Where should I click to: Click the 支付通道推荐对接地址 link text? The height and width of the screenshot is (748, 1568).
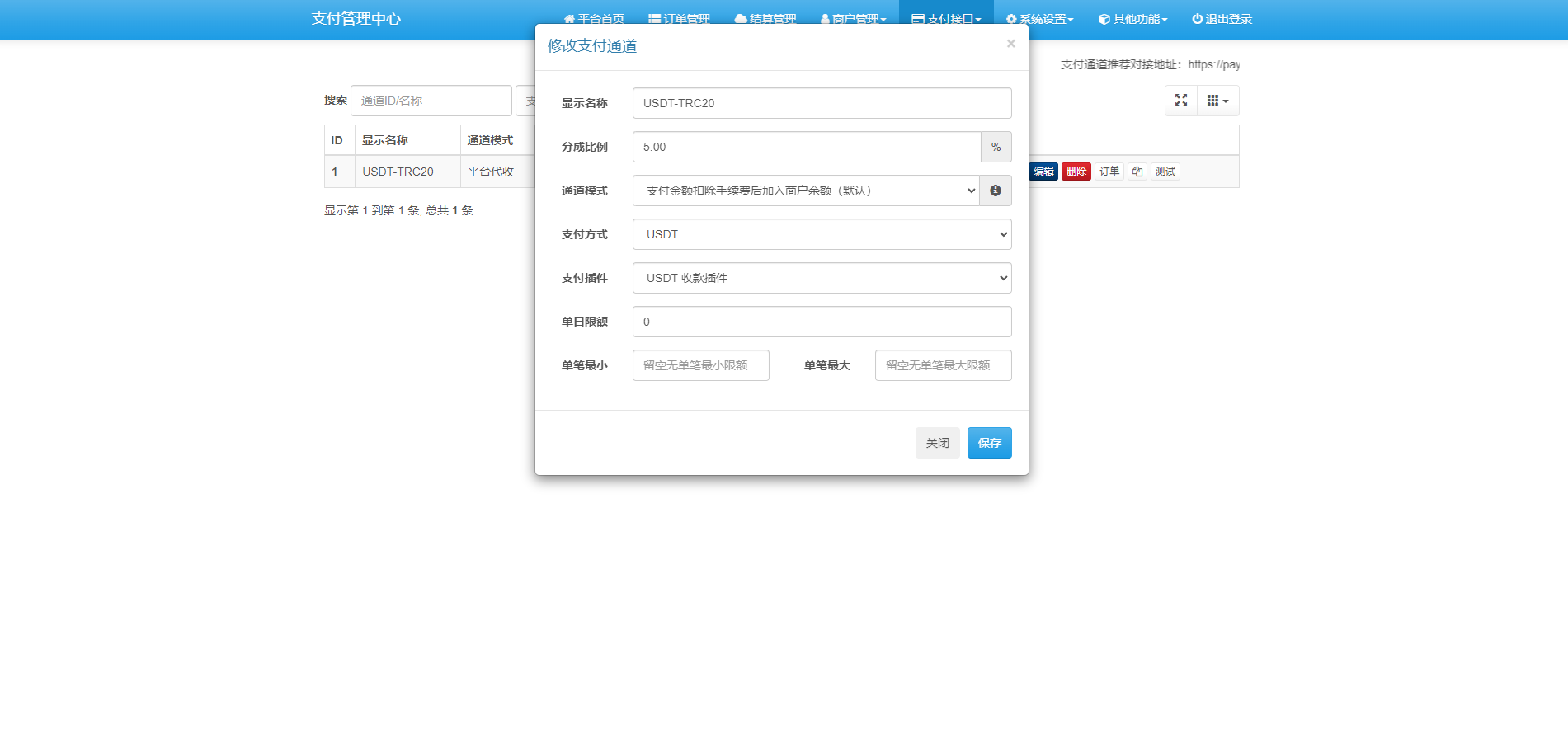[1150, 64]
